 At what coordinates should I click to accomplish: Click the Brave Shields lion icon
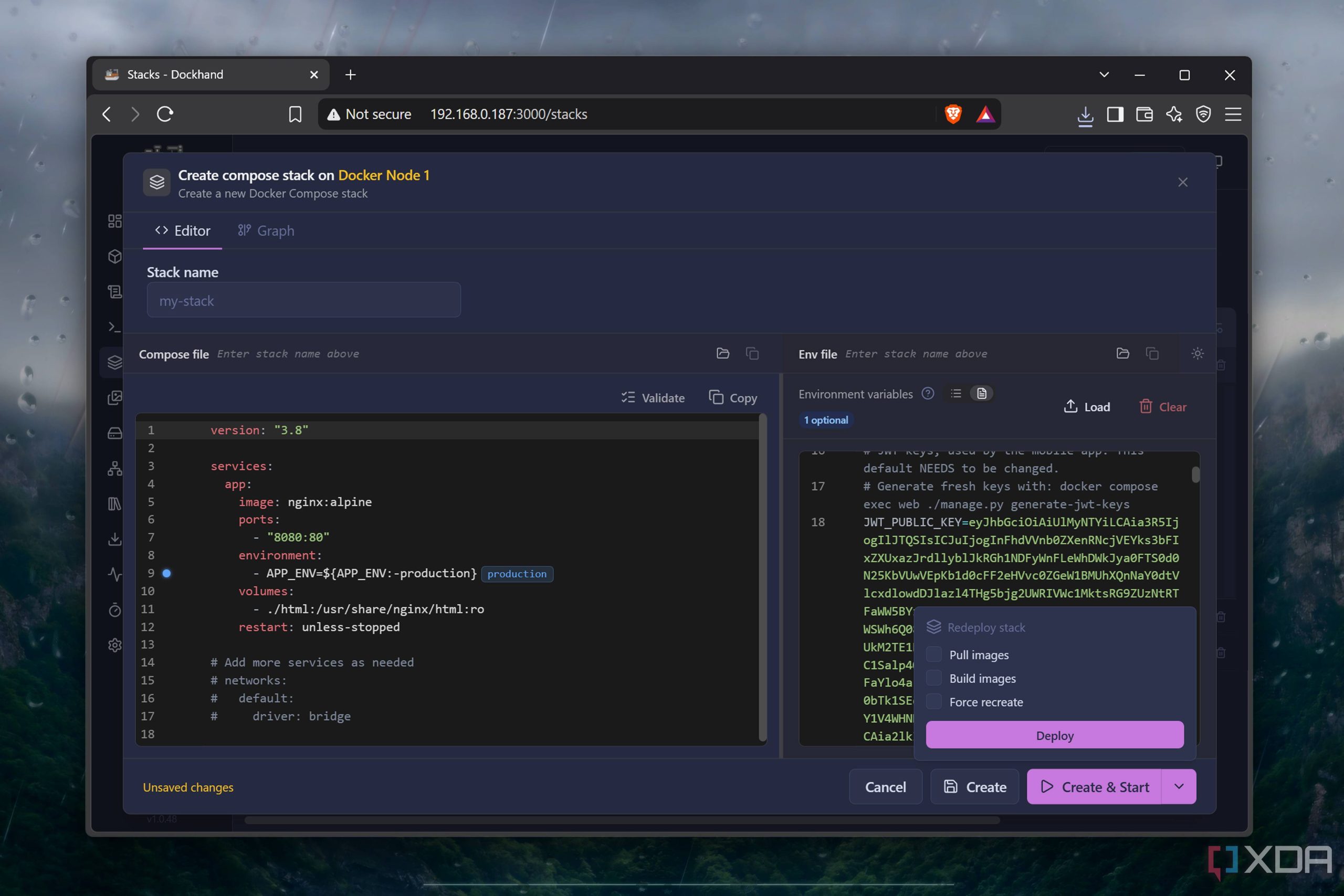pos(953,114)
